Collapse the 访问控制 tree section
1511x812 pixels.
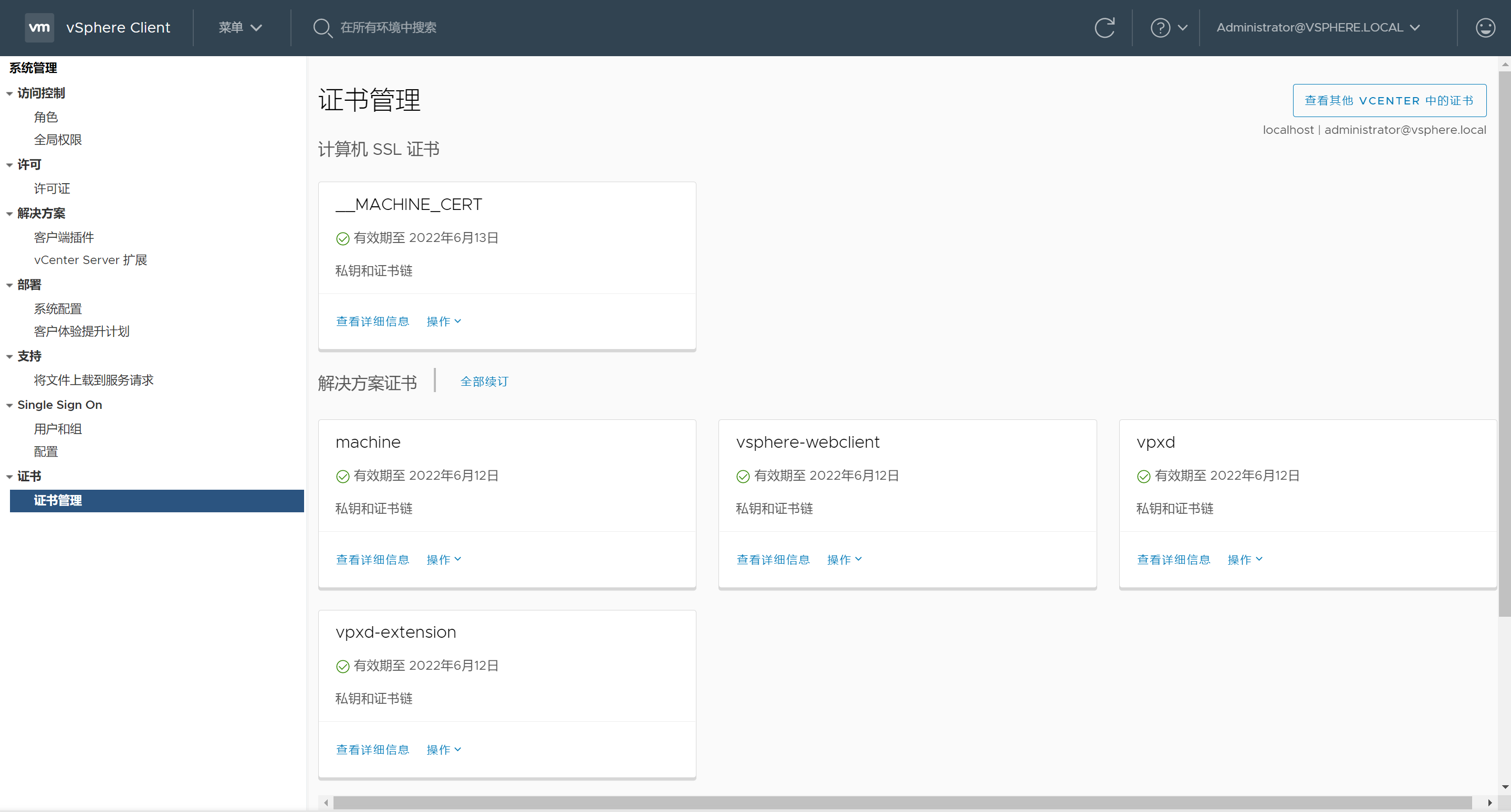pos(9,94)
